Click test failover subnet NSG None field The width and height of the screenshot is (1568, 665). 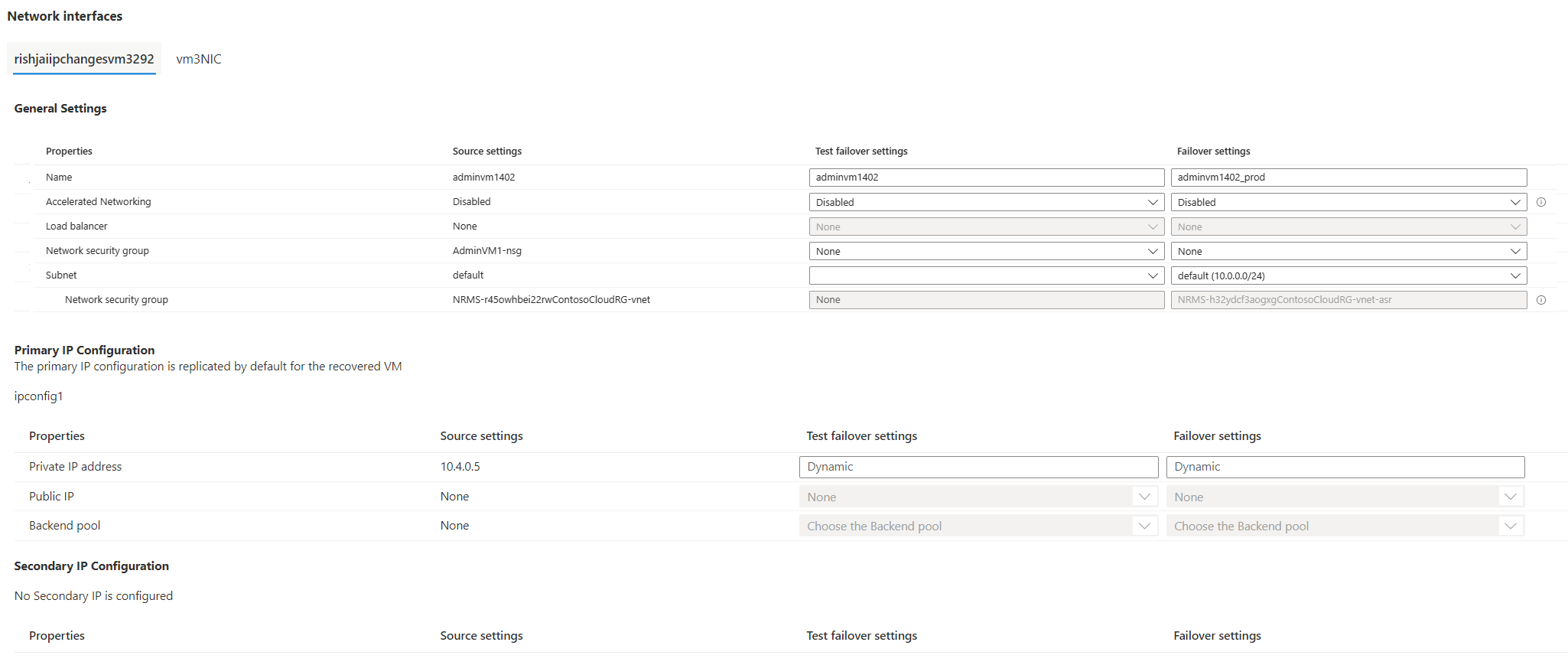pyautogui.click(x=987, y=300)
